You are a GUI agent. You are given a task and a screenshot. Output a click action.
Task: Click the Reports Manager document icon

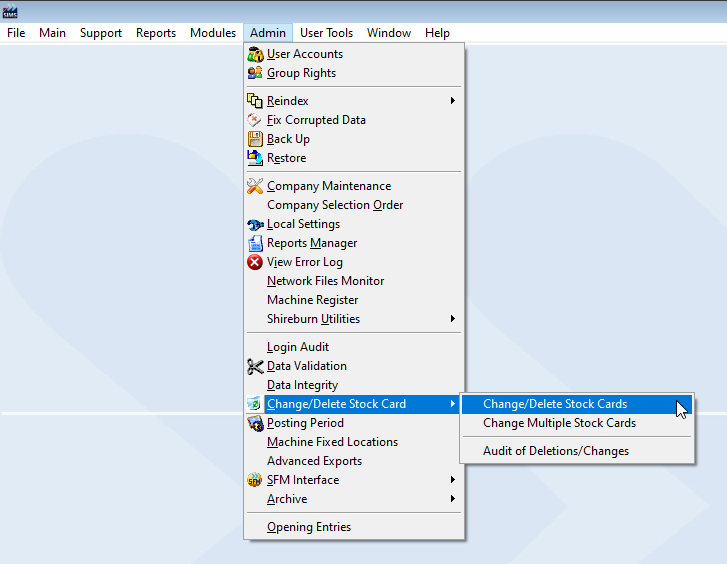coord(255,243)
